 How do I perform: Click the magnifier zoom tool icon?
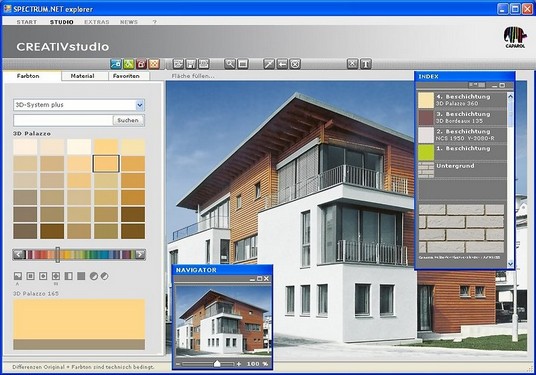(230, 64)
